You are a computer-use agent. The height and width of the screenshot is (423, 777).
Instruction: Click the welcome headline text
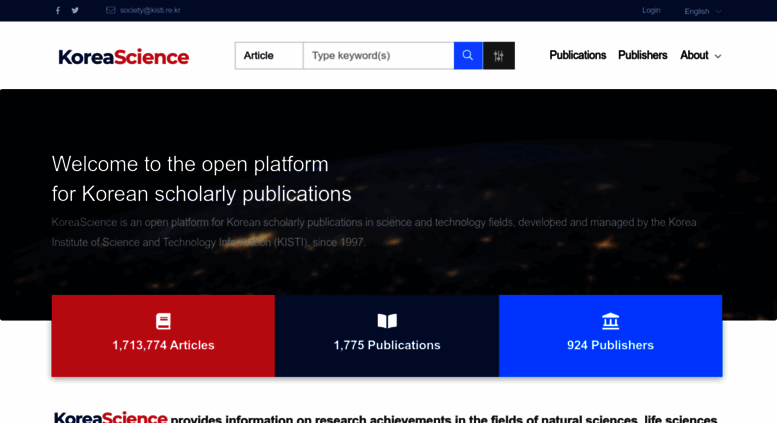pyautogui.click(x=202, y=179)
